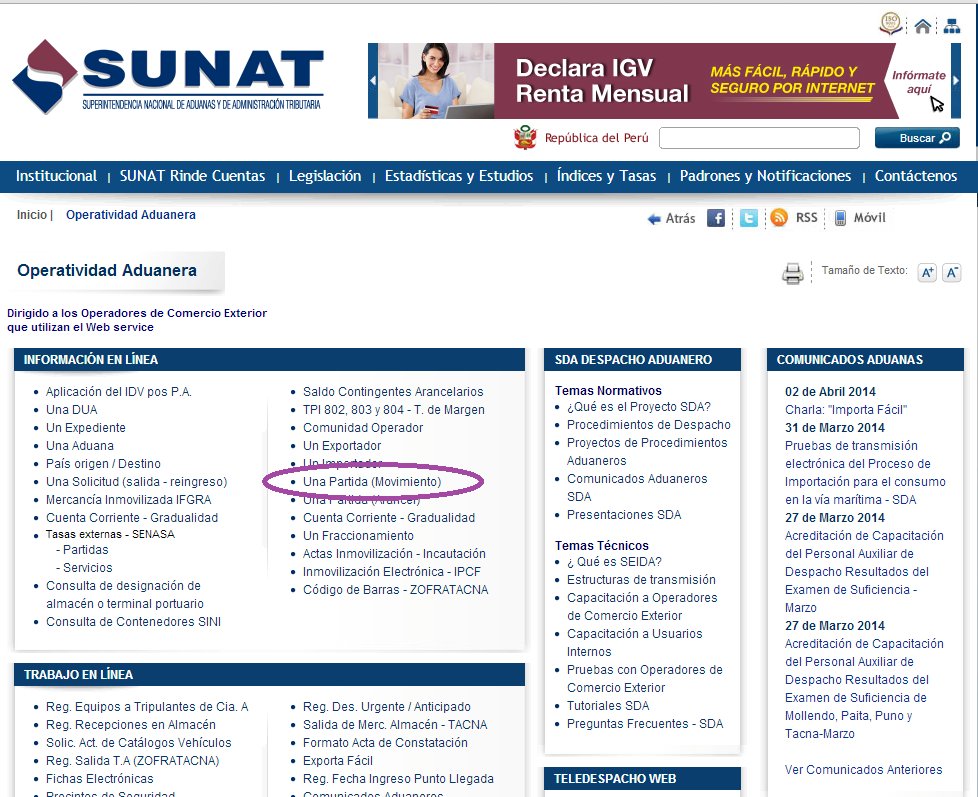The height and width of the screenshot is (797, 978).
Task: Open the Presentaciones SDA link
Action: (x=624, y=514)
